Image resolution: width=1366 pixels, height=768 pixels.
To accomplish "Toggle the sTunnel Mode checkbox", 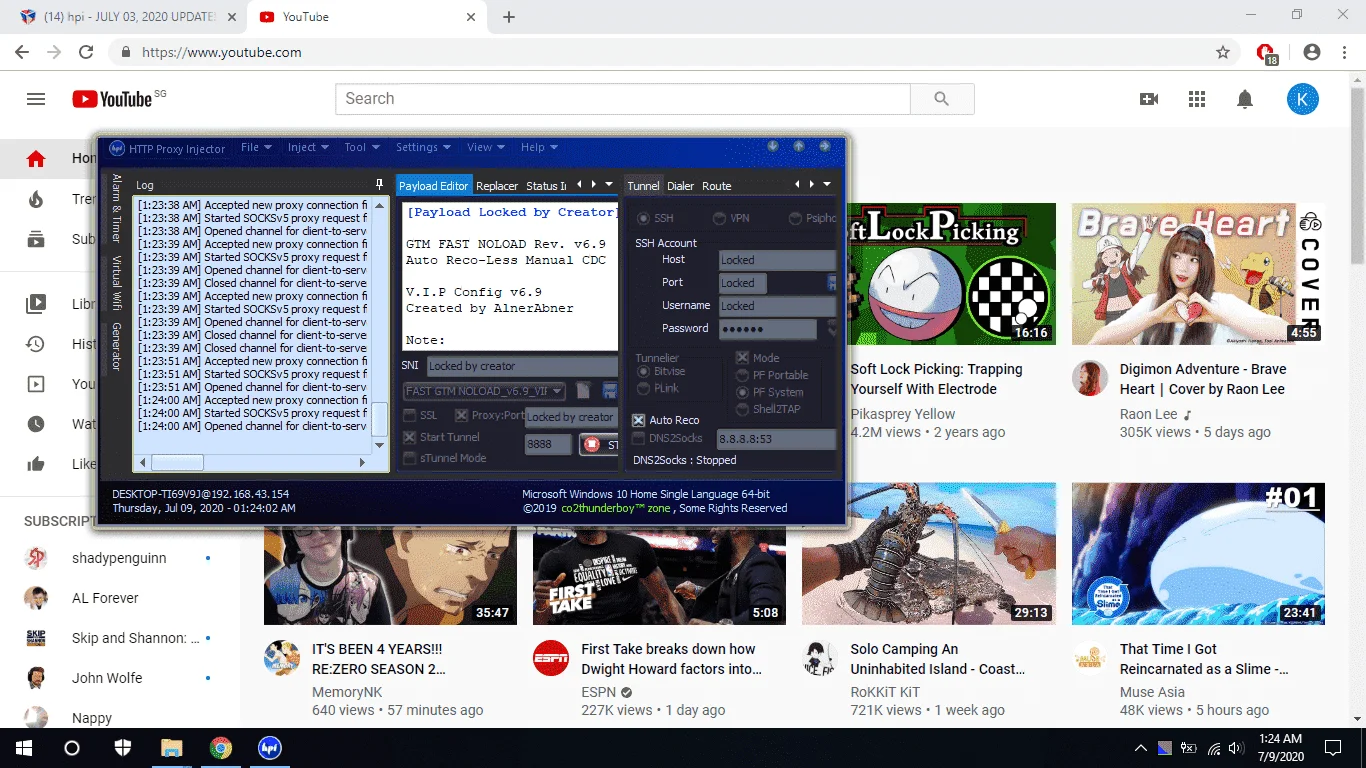I will pyautogui.click(x=410, y=458).
